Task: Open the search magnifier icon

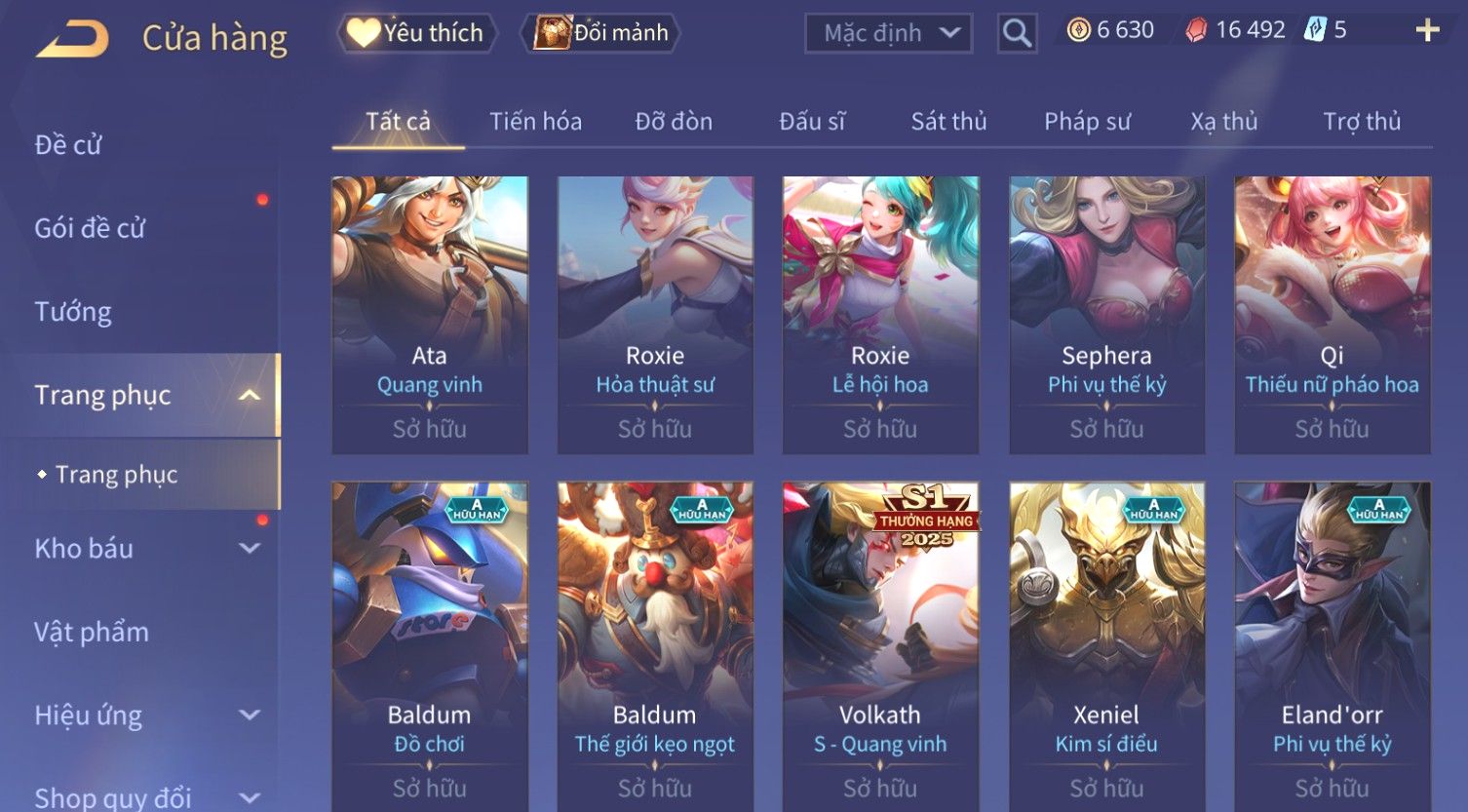Action: 1017,33
